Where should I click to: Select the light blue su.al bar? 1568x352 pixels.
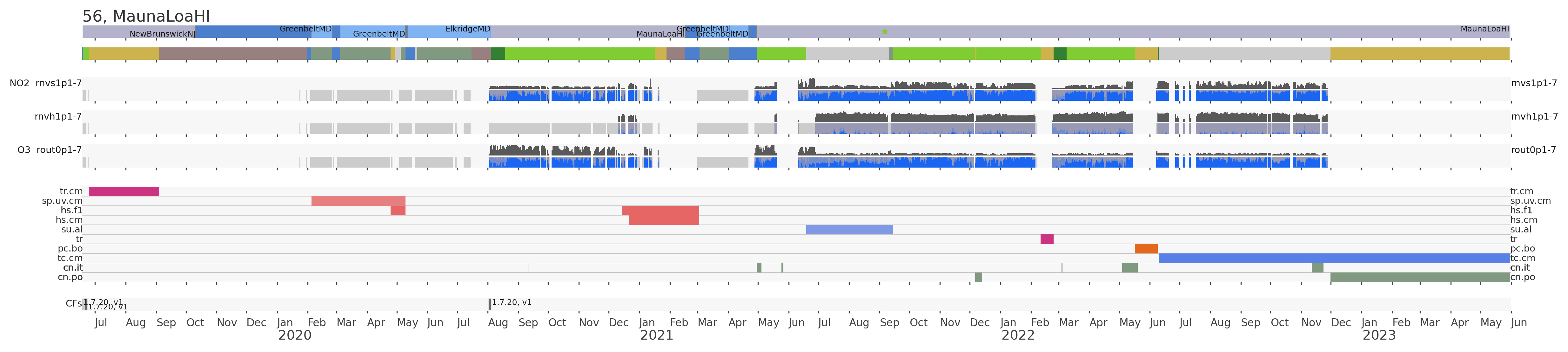coord(849,230)
